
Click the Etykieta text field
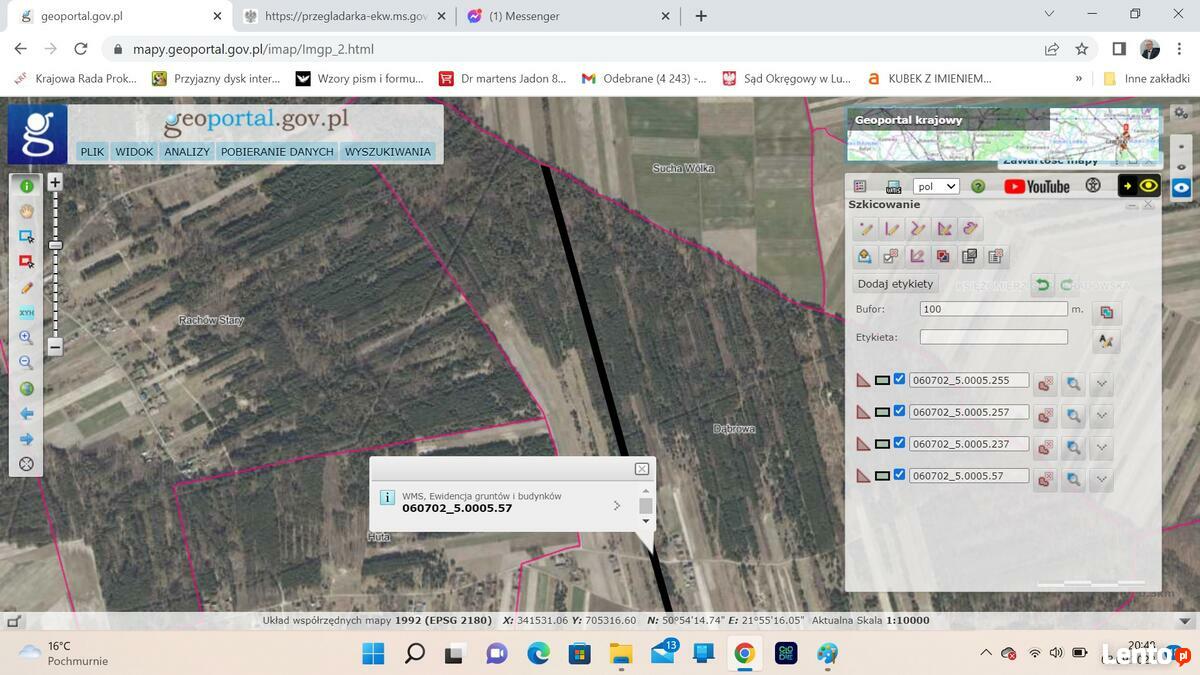(x=994, y=337)
